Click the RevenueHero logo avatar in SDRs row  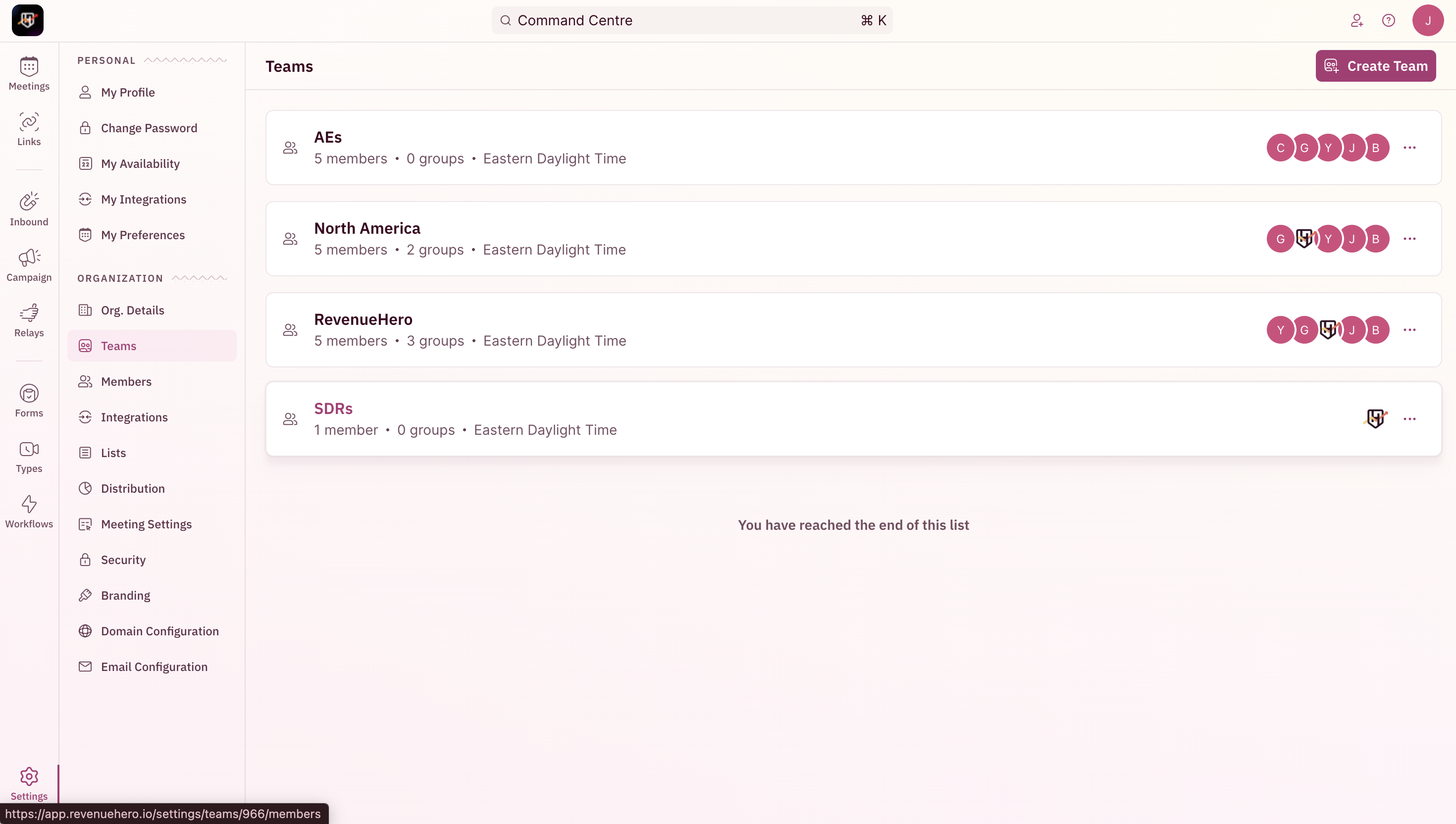1376,418
